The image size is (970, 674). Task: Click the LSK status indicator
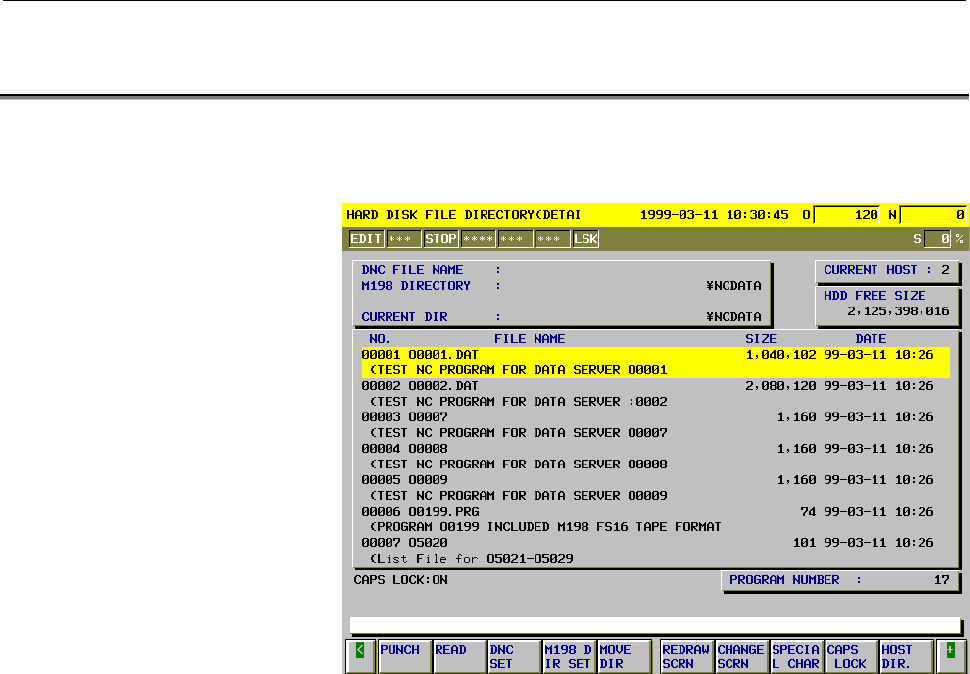pos(585,239)
